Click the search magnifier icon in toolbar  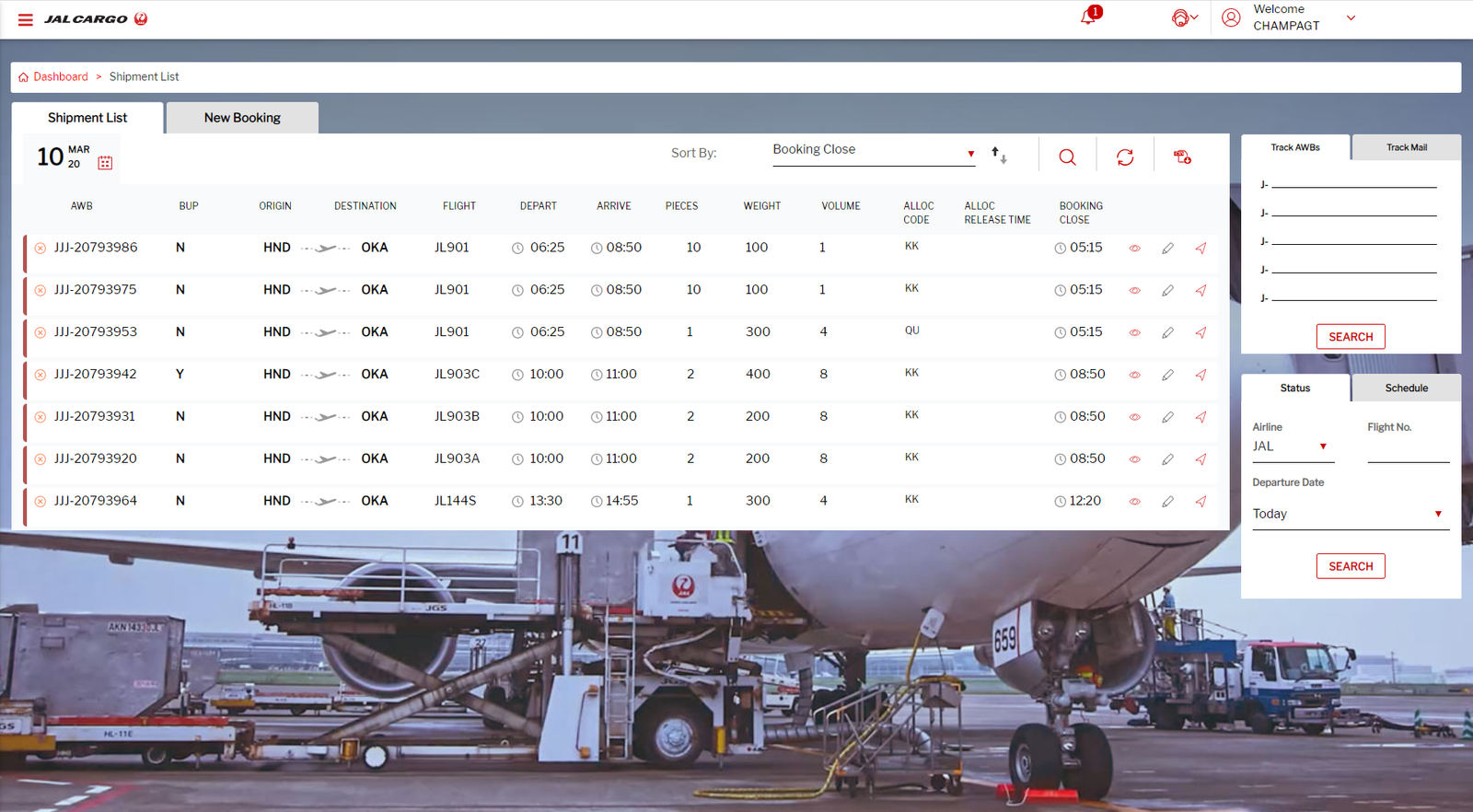1067,157
